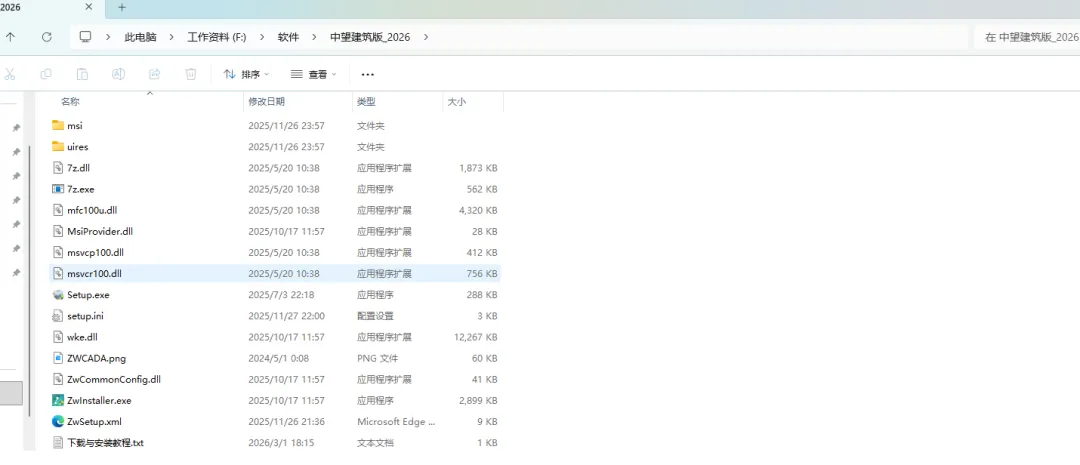Image resolution: width=1080 pixels, height=465 pixels.
Task: Click the Cut scissors icon
Action: tap(10, 74)
